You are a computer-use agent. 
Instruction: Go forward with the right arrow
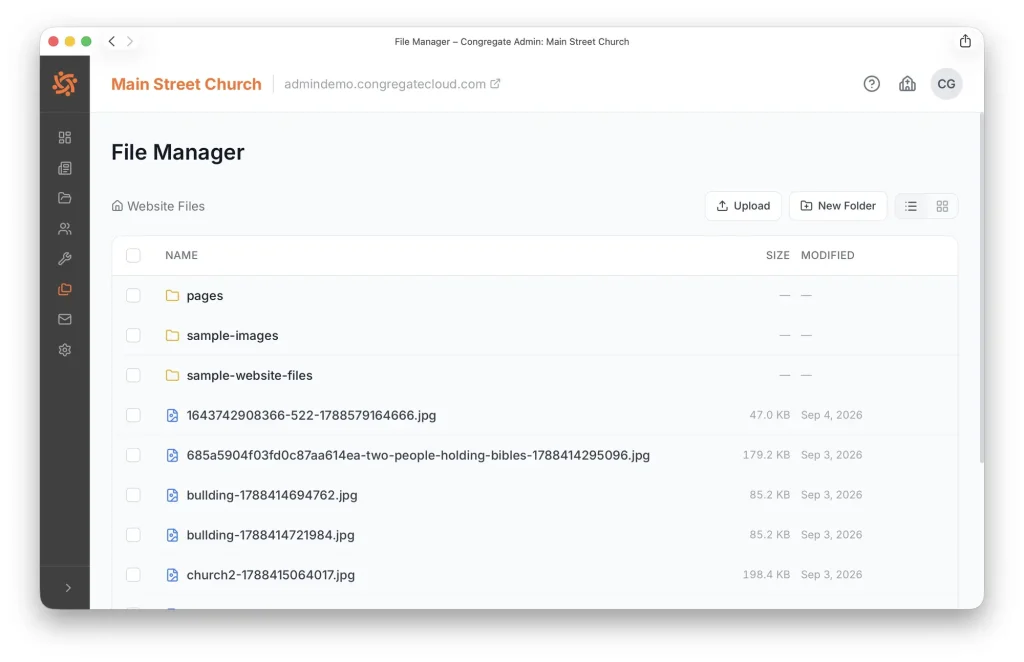click(130, 41)
